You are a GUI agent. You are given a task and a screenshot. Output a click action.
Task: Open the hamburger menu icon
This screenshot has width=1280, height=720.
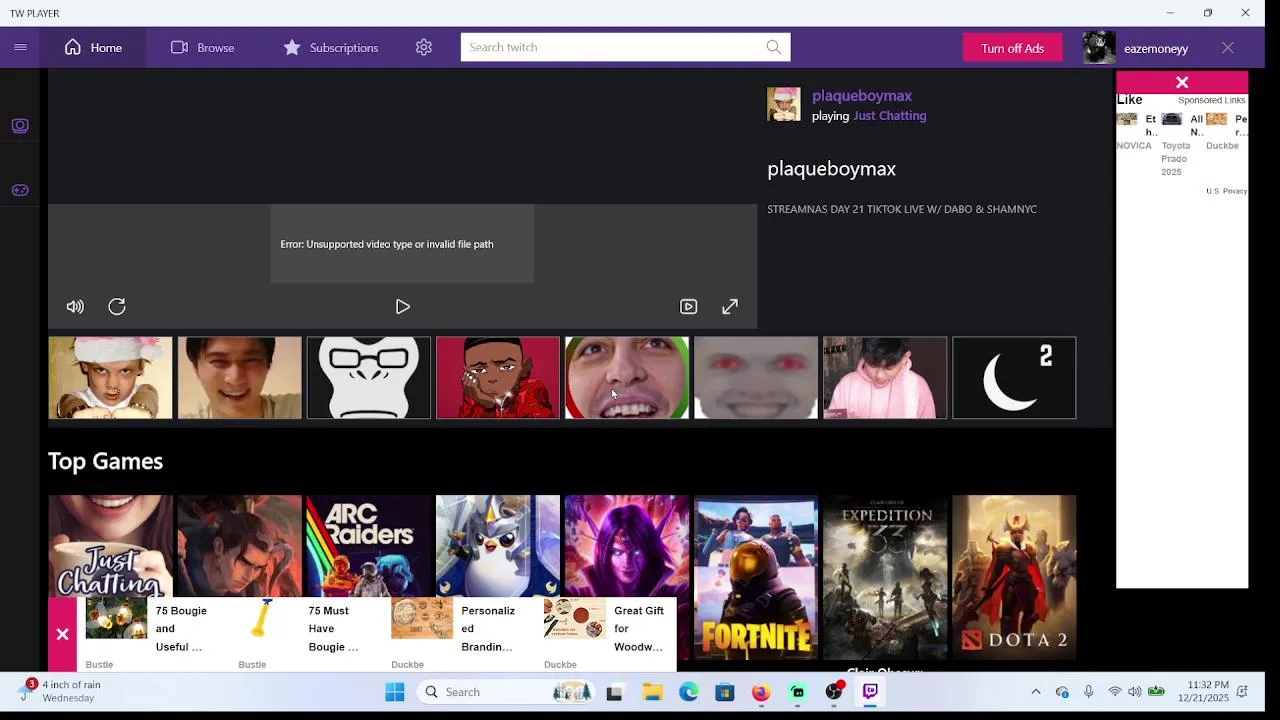[20, 47]
